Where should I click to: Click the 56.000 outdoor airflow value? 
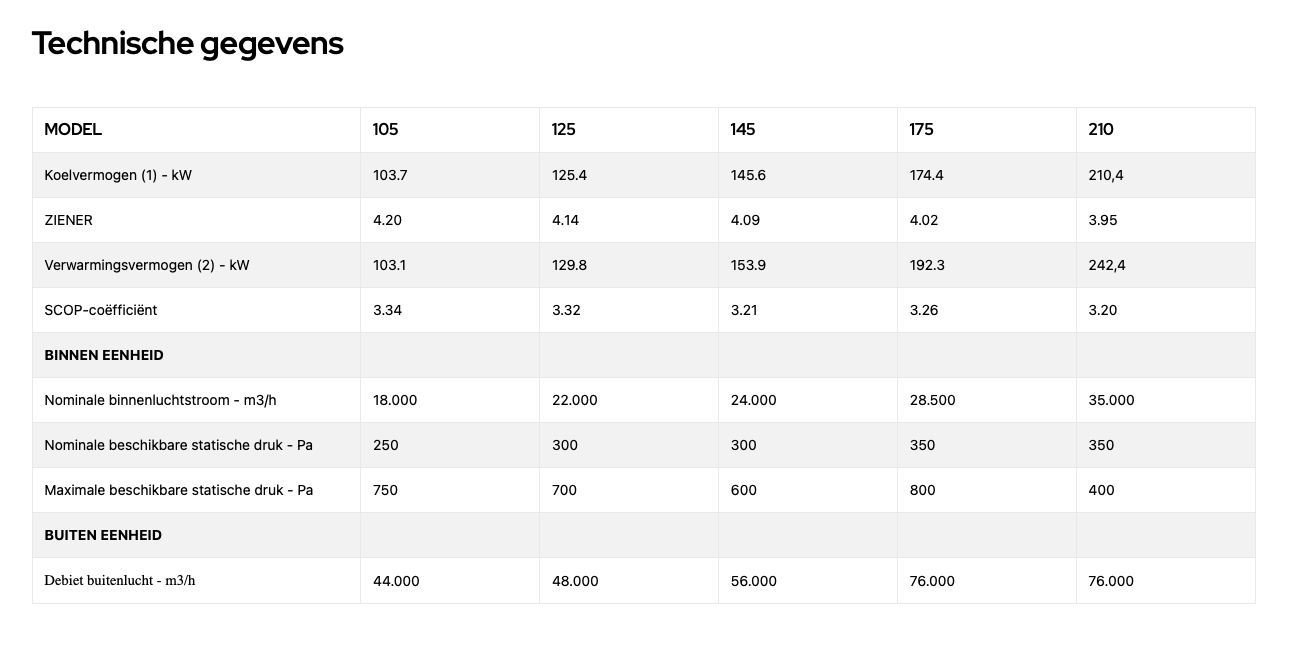tap(753, 581)
